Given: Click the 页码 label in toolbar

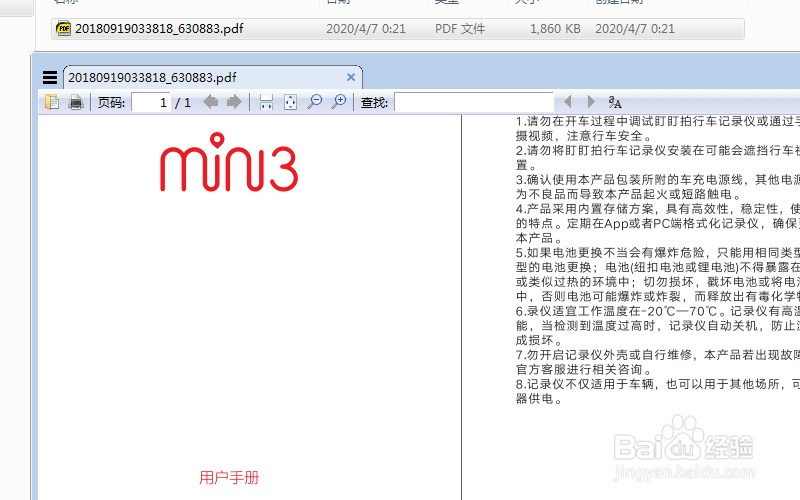Looking at the screenshot, I should [x=112, y=103].
